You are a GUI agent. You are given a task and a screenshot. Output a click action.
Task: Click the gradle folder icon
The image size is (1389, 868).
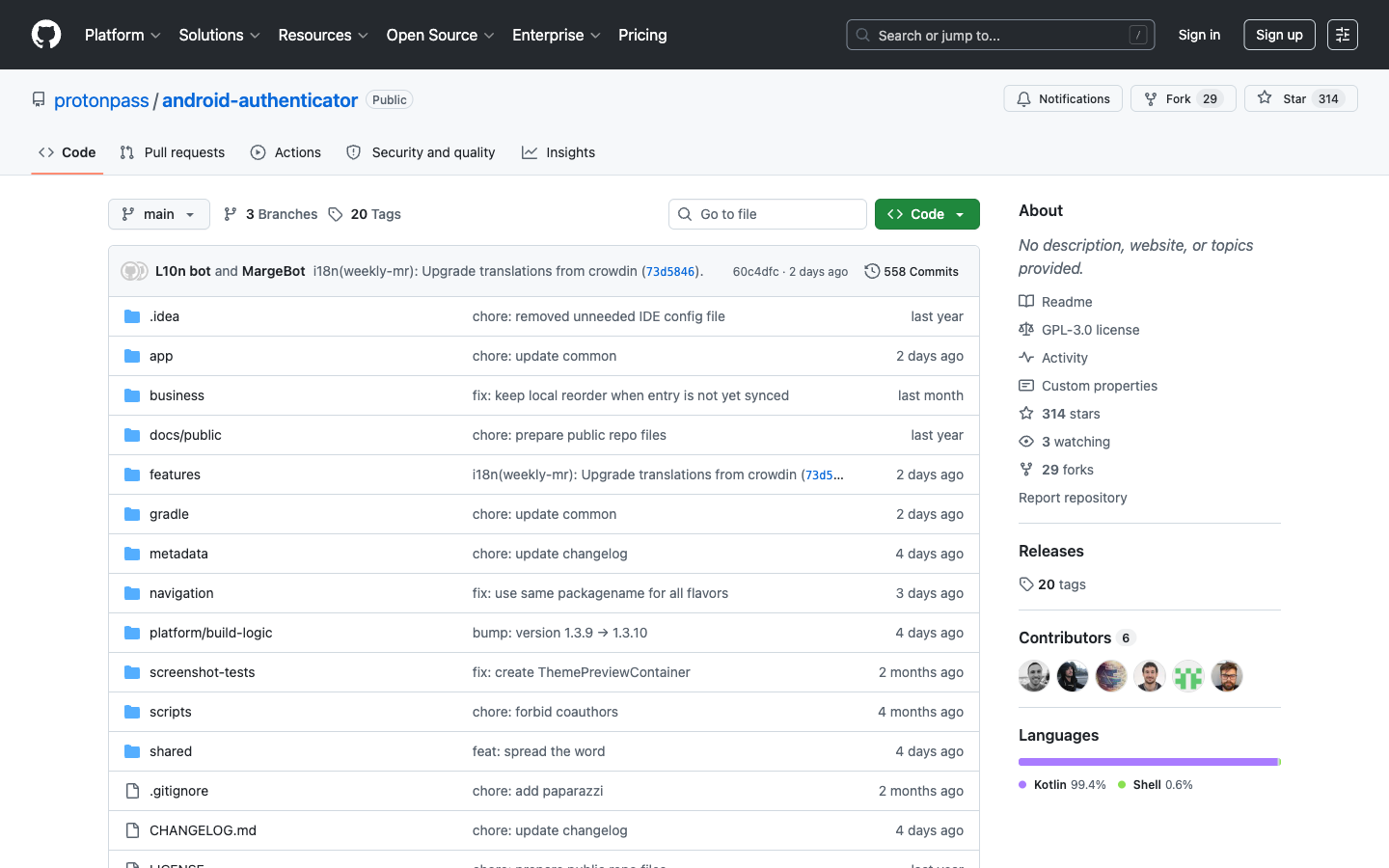coord(132,514)
